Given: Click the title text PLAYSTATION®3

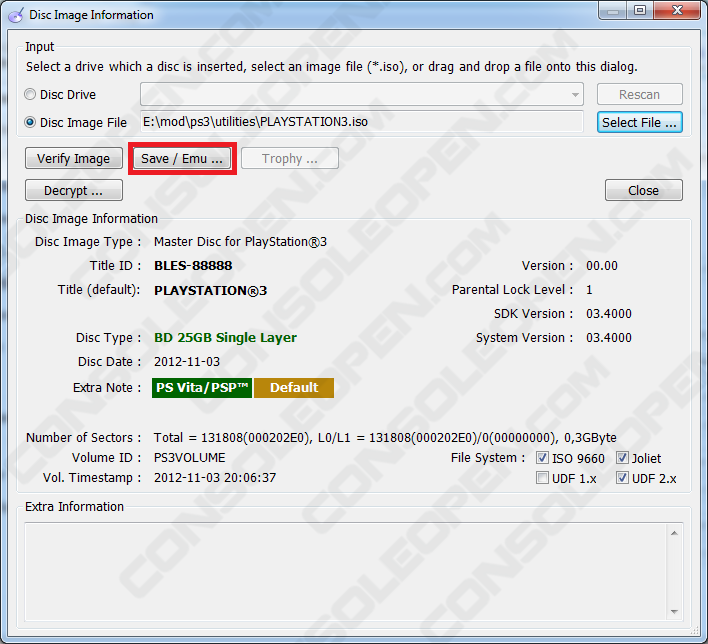Looking at the screenshot, I should pos(210,290).
